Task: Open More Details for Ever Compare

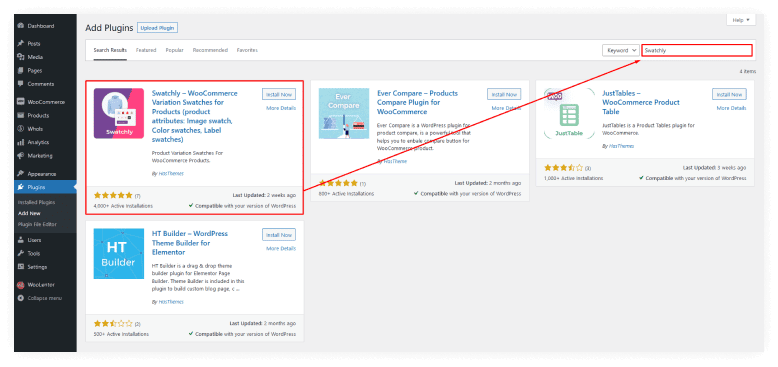Action: pos(506,108)
